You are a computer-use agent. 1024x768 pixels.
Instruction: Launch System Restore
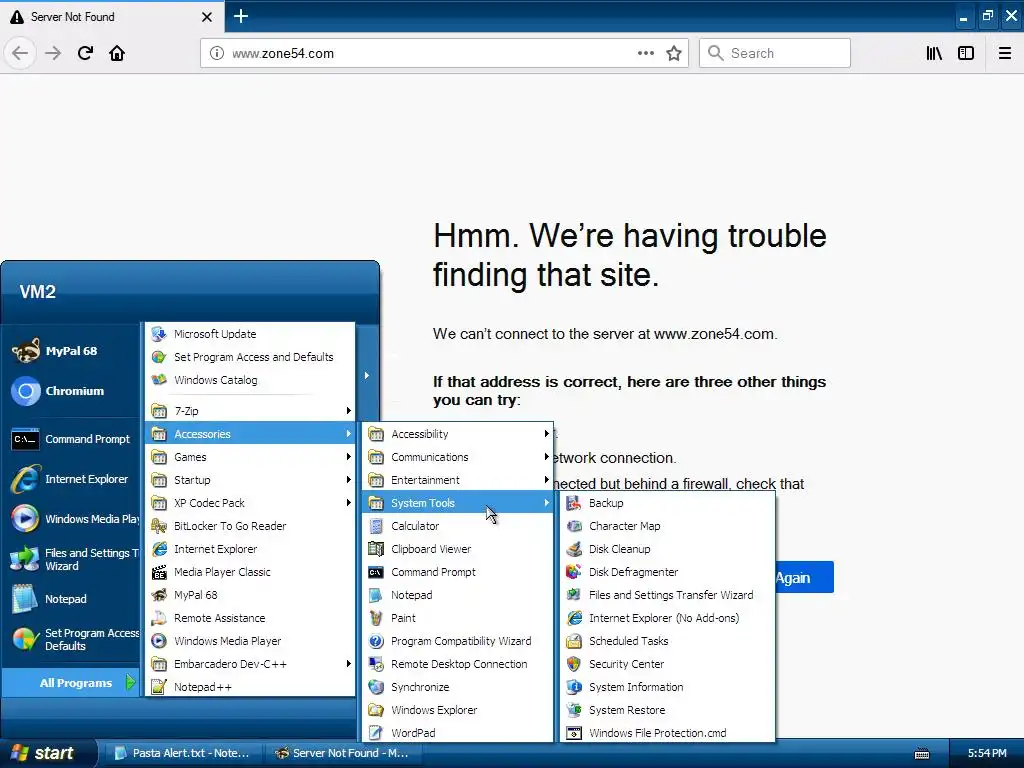click(x=667, y=709)
